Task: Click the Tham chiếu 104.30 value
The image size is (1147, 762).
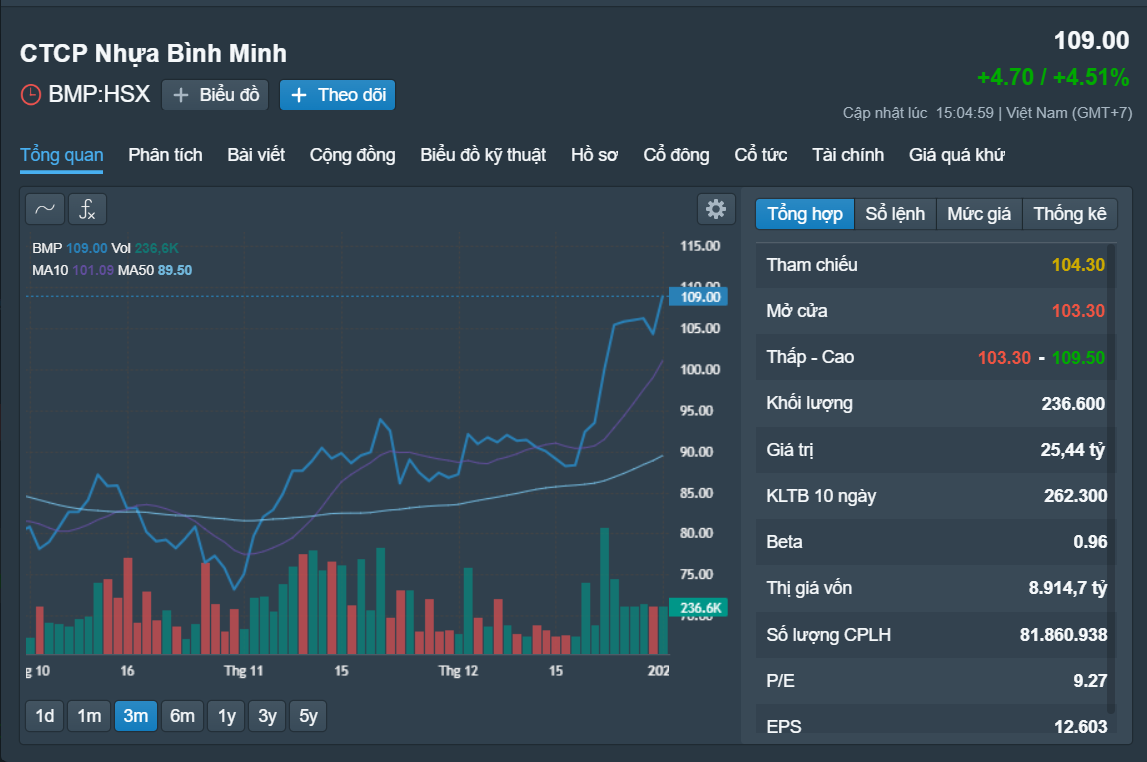Action: click(x=1078, y=265)
